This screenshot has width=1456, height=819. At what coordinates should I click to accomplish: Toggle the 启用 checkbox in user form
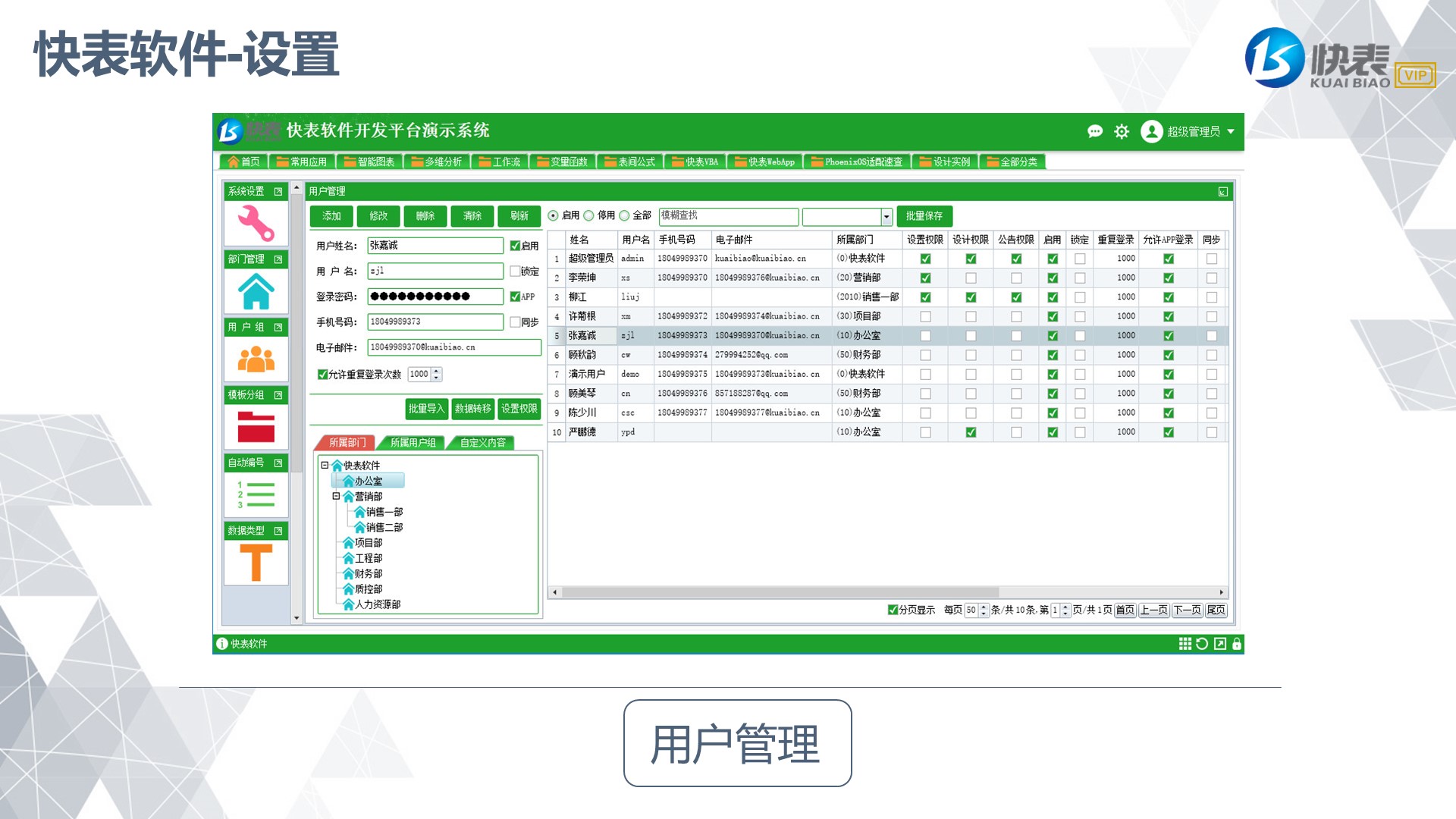[515, 246]
